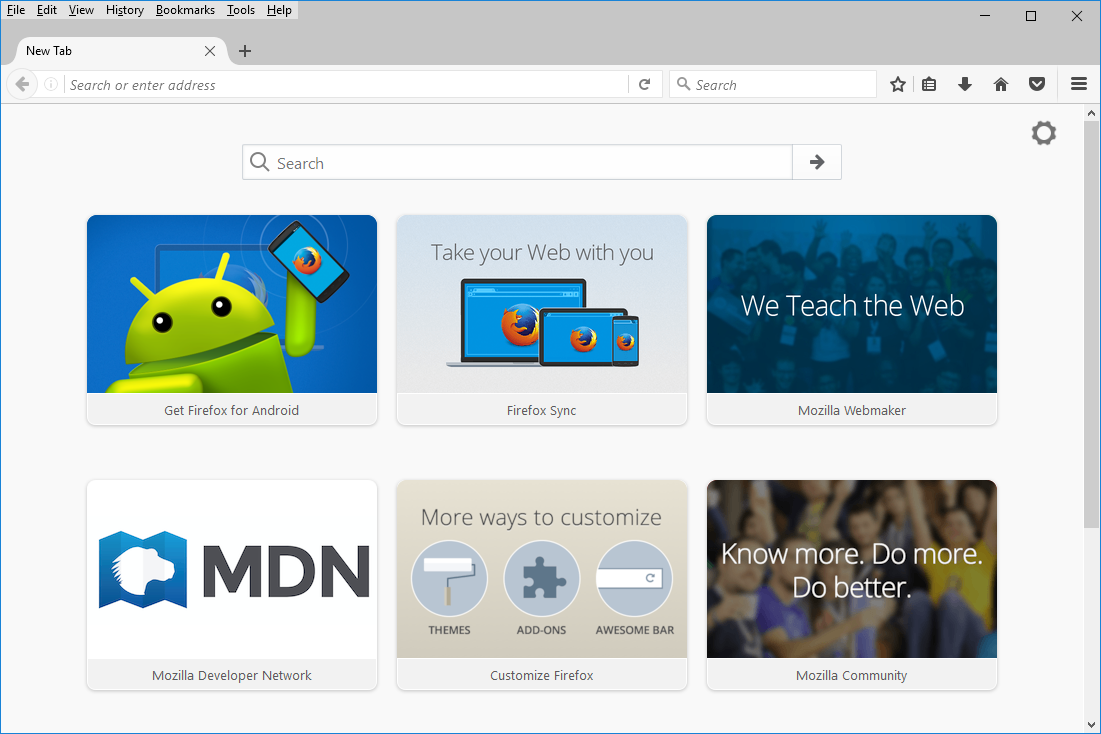Click Mozilla Developer Network label
Viewport: 1101px width, 734px height.
232,675
